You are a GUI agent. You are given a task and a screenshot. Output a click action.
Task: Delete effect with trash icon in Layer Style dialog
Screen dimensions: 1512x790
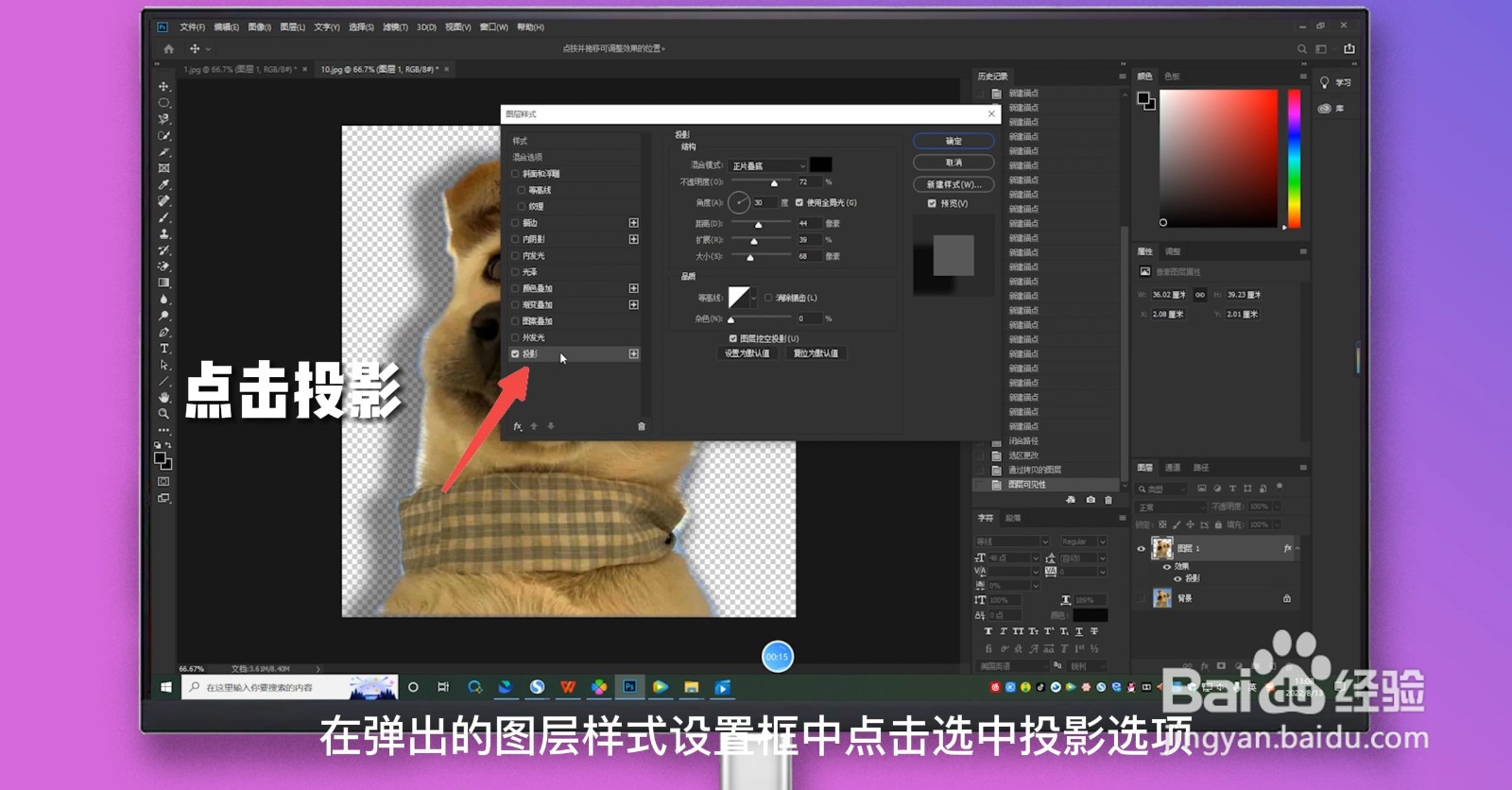(x=642, y=426)
